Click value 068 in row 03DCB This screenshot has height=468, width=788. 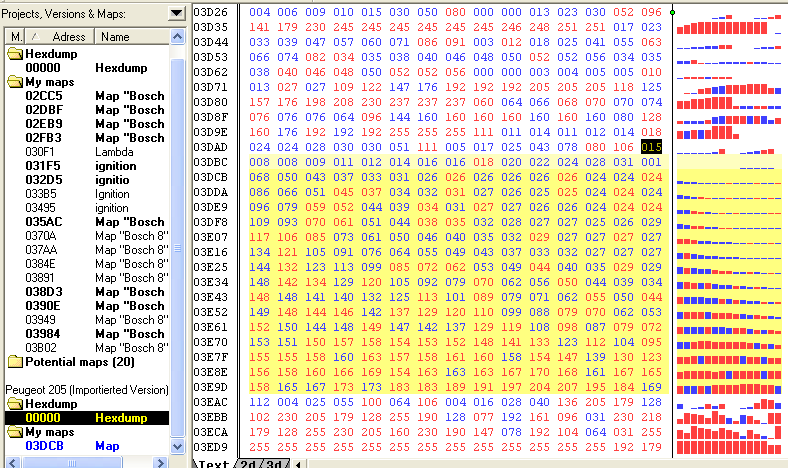[x=259, y=177]
